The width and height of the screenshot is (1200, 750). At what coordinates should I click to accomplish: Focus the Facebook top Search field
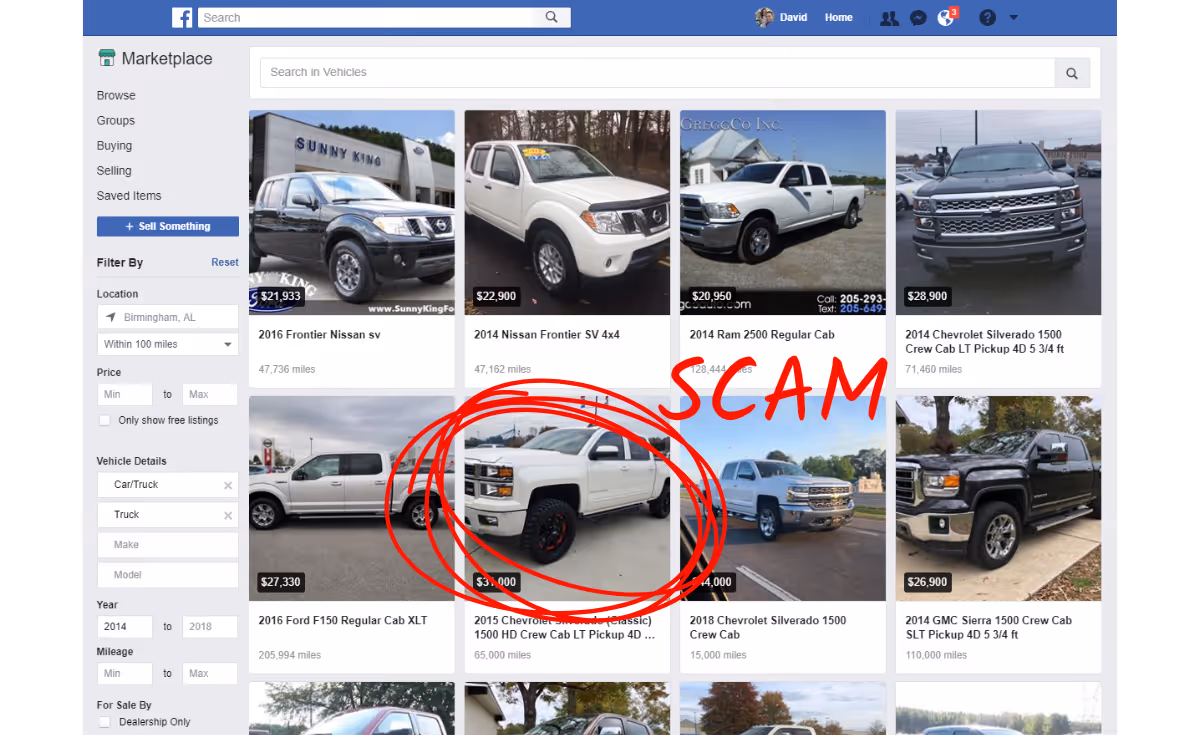pyautogui.click(x=384, y=17)
